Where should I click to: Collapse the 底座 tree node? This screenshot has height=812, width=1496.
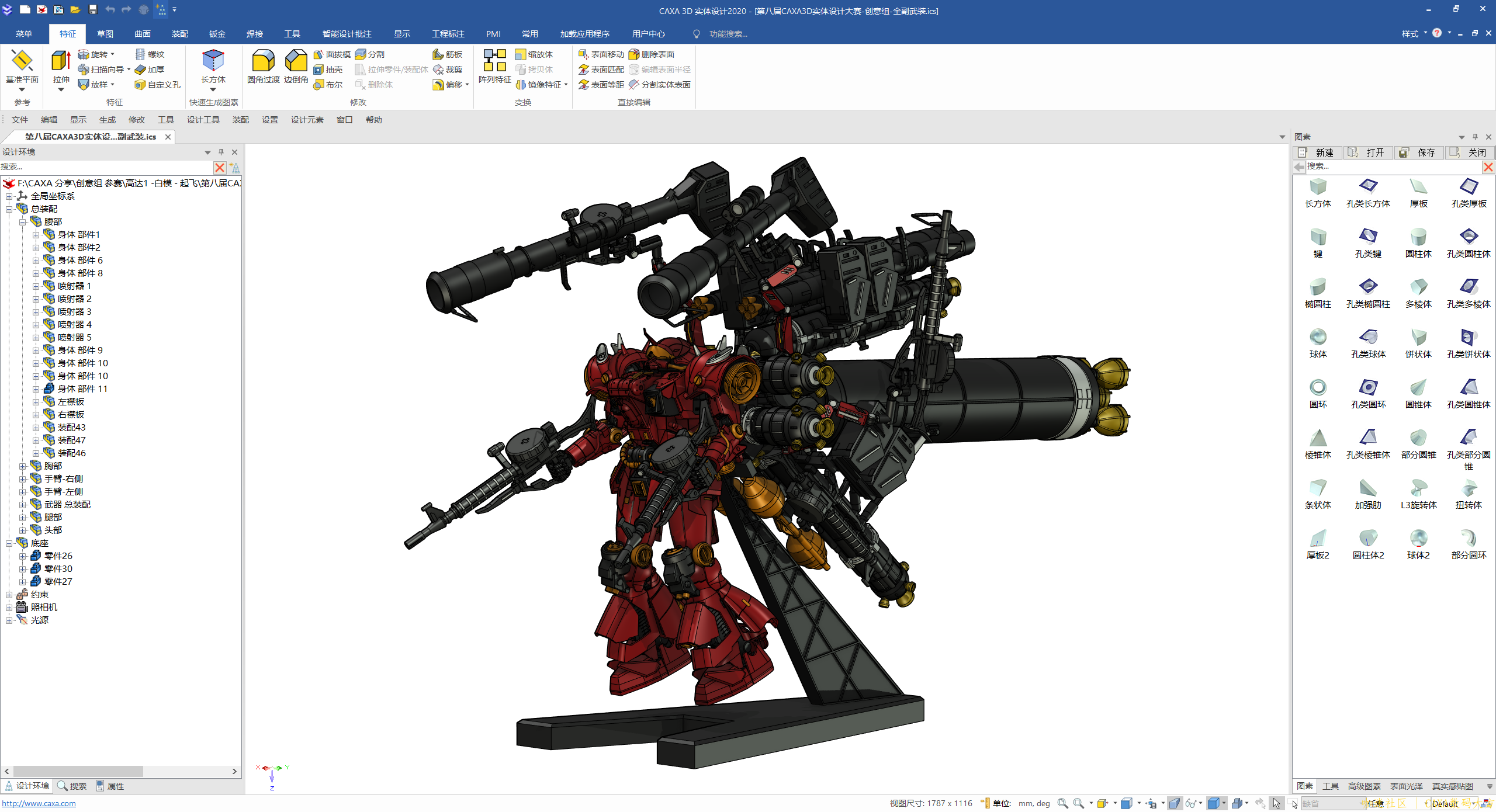coord(9,543)
